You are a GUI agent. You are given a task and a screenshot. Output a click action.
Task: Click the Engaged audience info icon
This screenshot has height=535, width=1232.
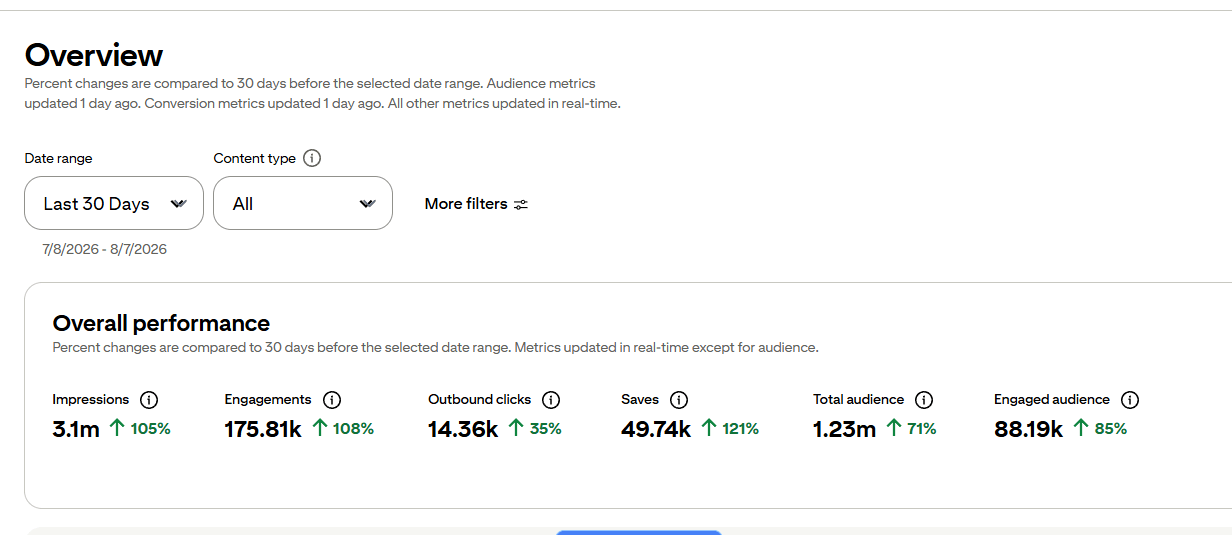click(1130, 400)
